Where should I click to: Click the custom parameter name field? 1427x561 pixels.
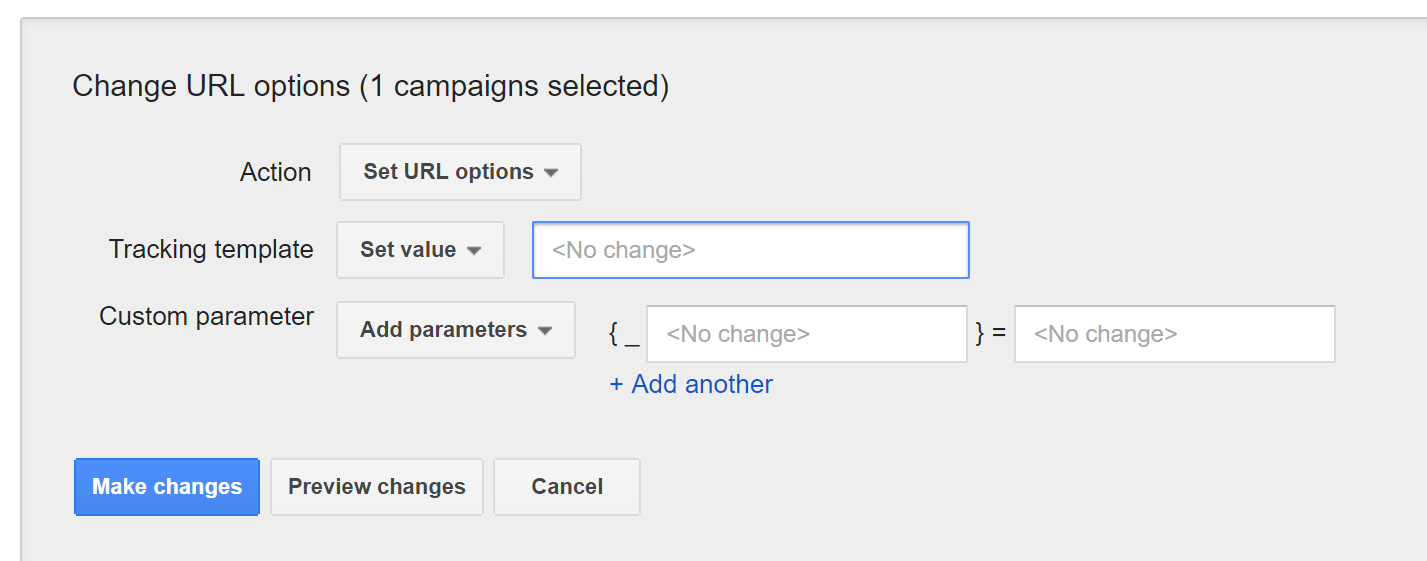pyautogui.click(x=806, y=334)
